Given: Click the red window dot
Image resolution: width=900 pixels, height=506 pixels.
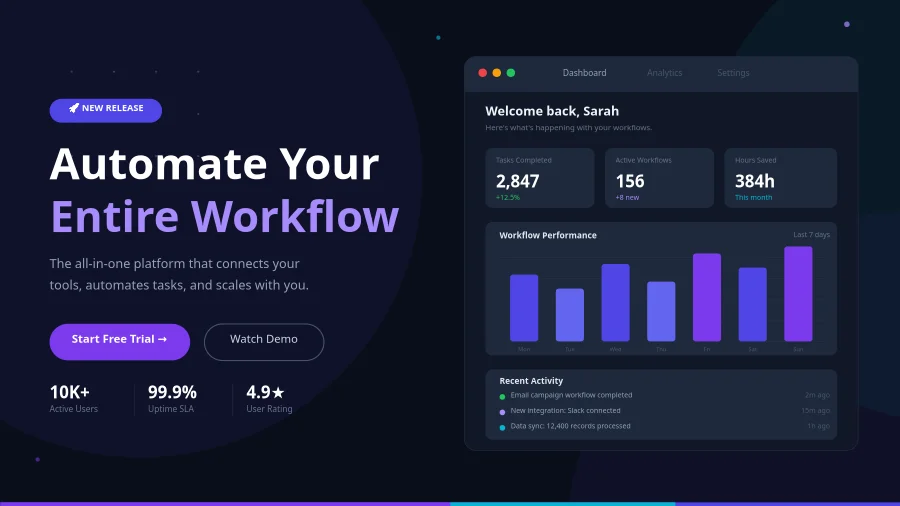Looking at the screenshot, I should click(483, 73).
